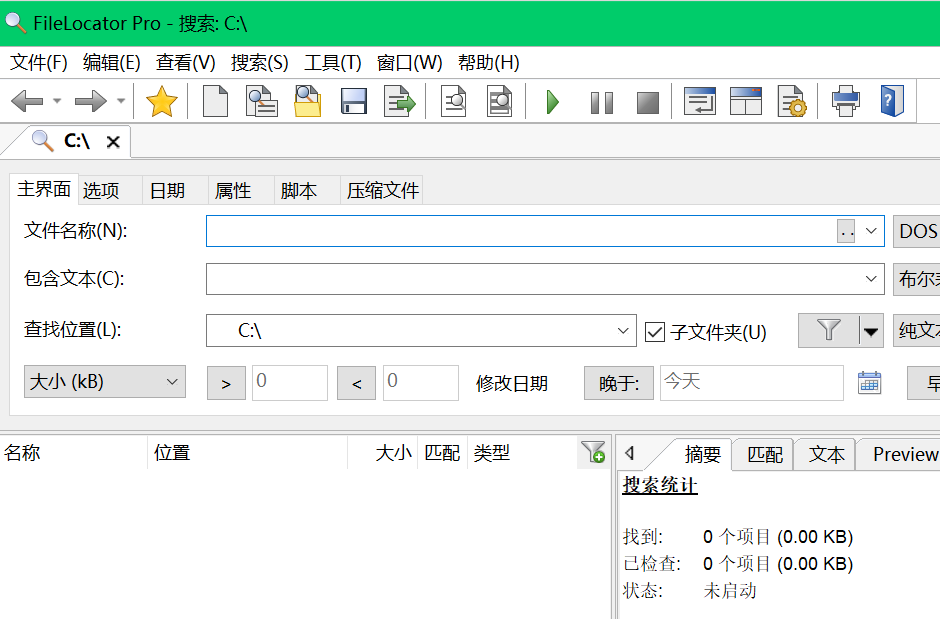Image resolution: width=940 pixels, height=619 pixels.
Task: Open the 搜索(S) menu
Action: click(x=259, y=63)
